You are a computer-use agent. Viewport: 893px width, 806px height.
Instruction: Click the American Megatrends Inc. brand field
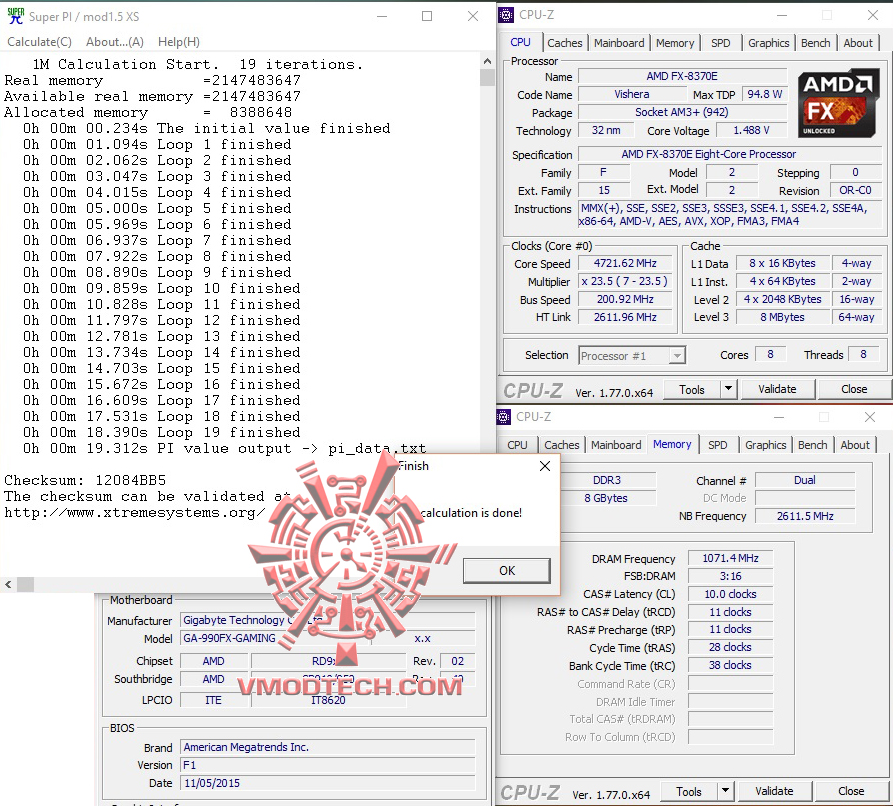pos(327,747)
